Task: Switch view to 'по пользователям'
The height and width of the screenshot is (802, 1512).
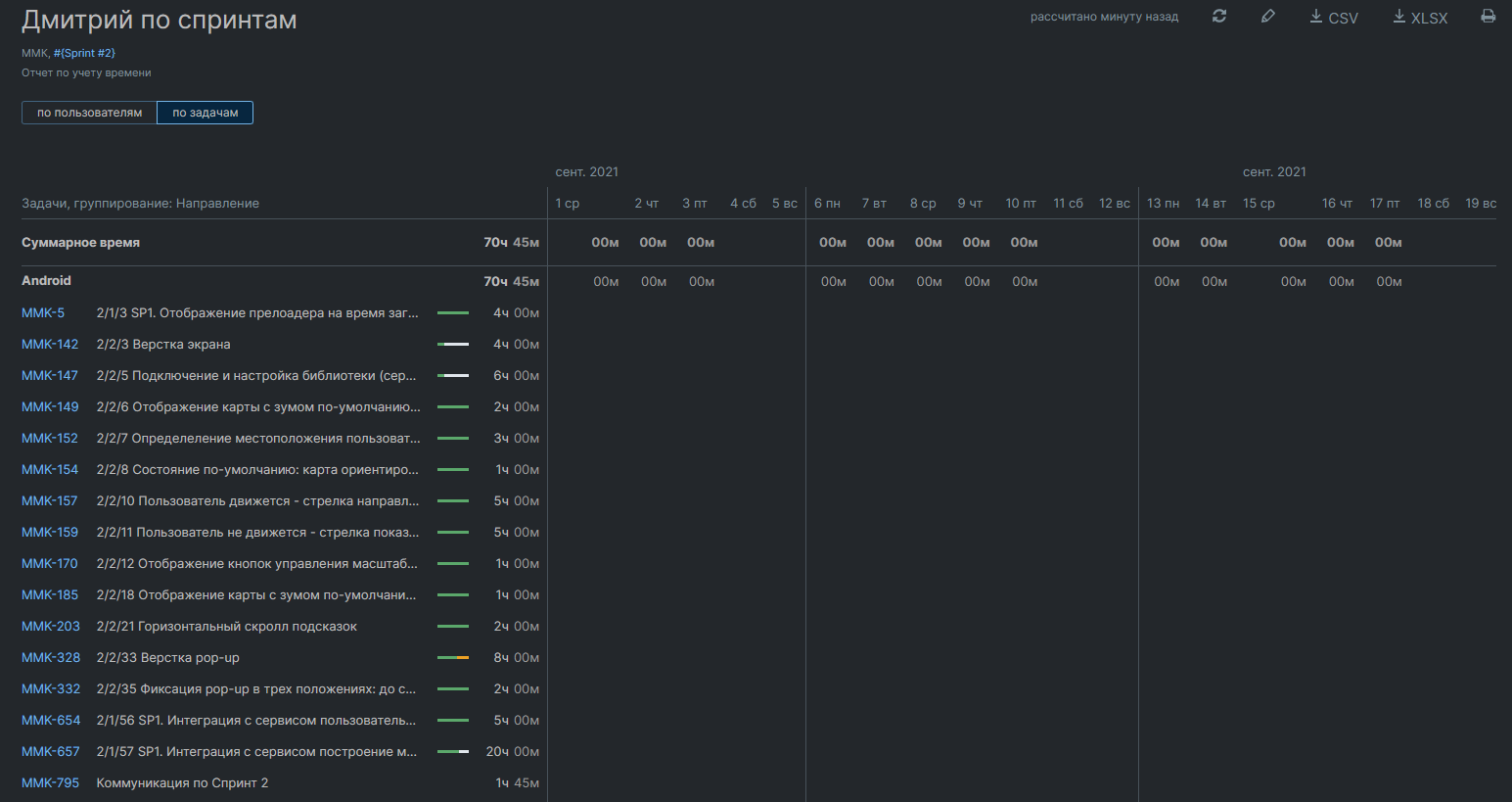Action: [89, 113]
